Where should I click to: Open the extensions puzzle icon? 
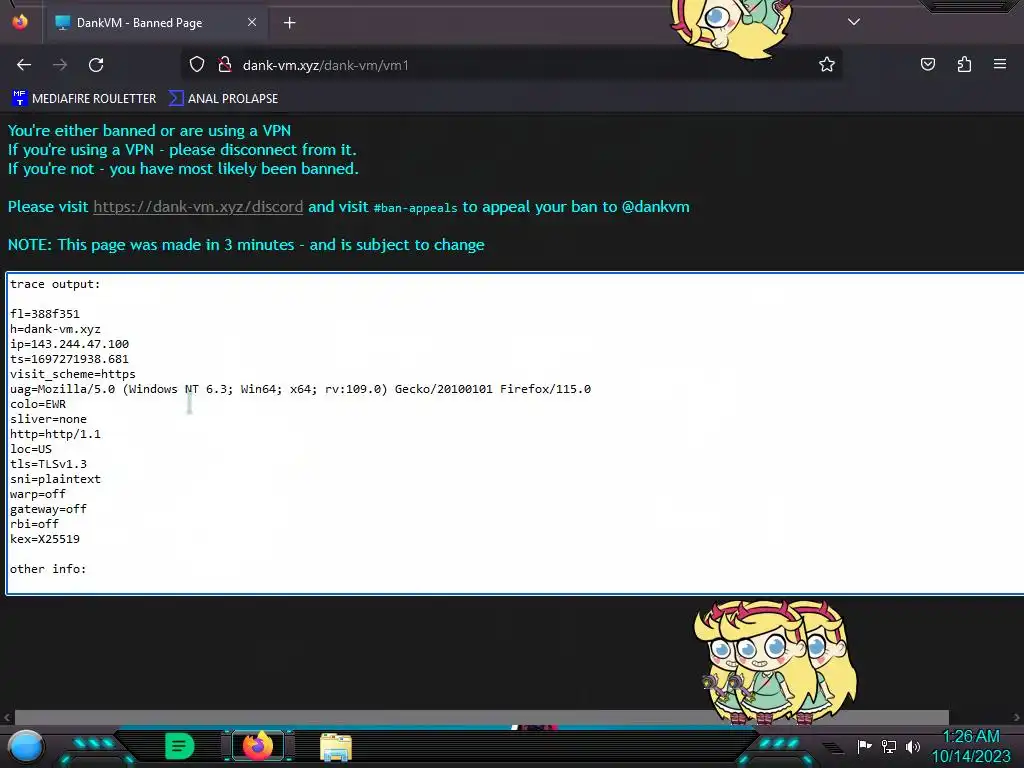click(964, 64)
